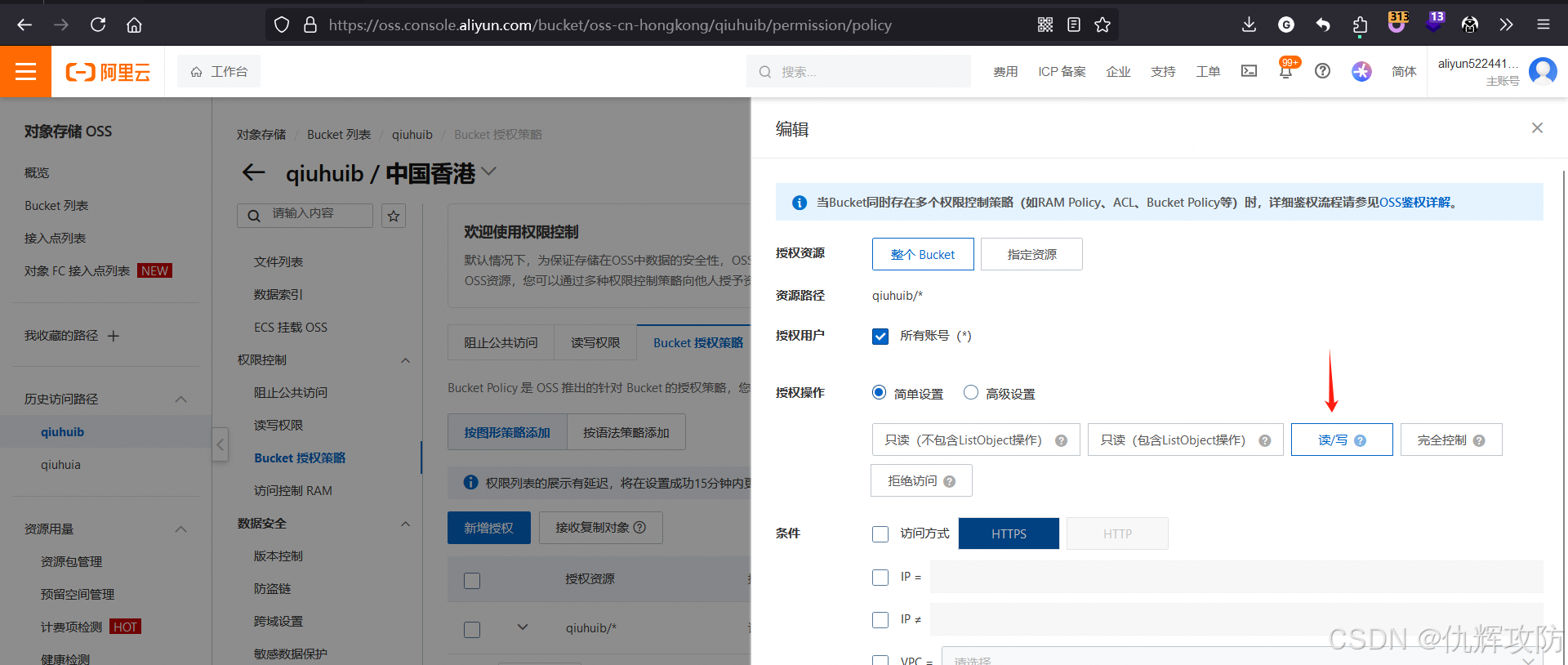Click the 请输入内容 menu search field
Viewport: 1568px width, 665px height.
[305, 216]
